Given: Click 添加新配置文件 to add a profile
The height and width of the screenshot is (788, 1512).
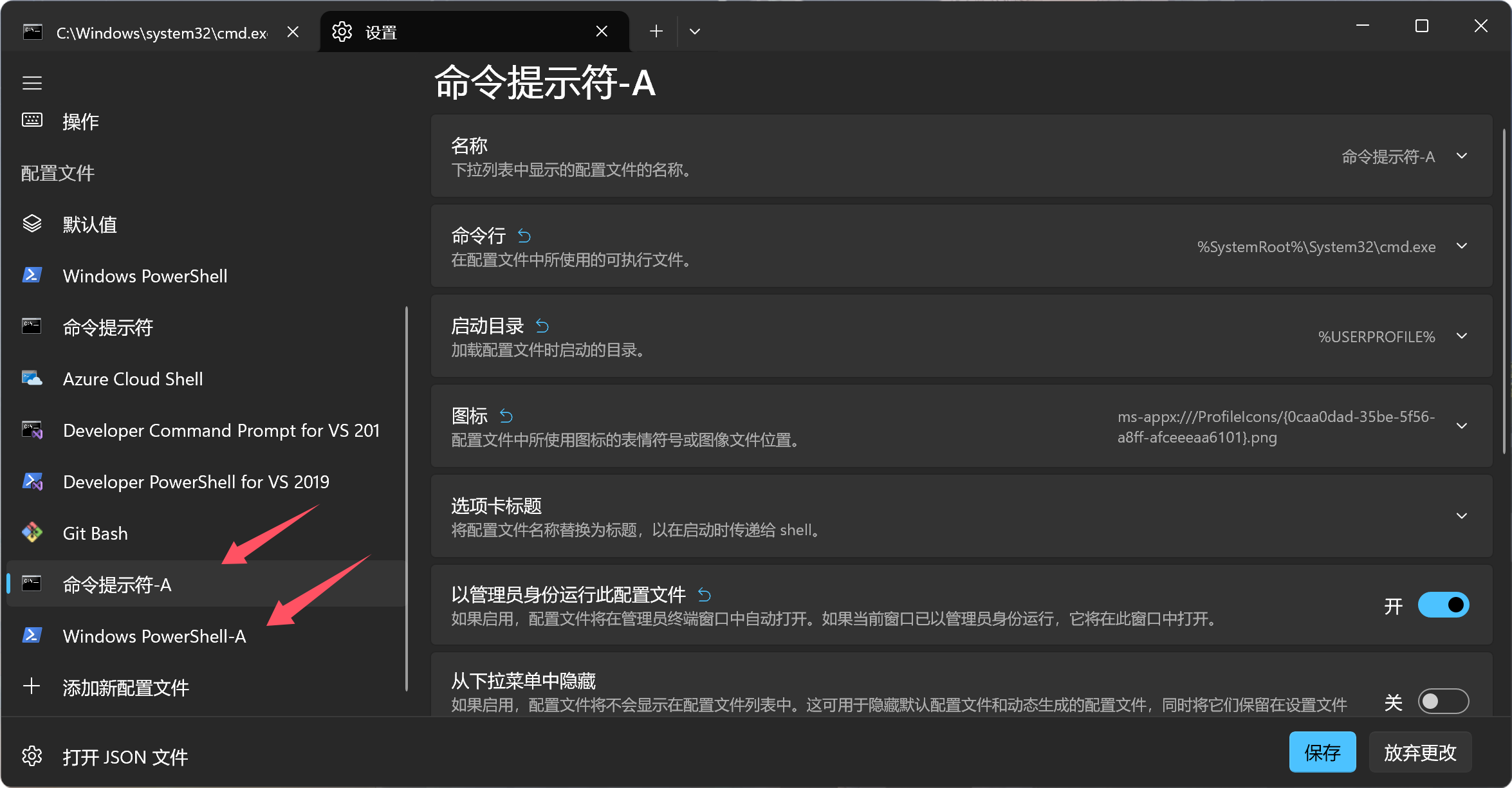Looking at the screenshot, I should 206,687.
